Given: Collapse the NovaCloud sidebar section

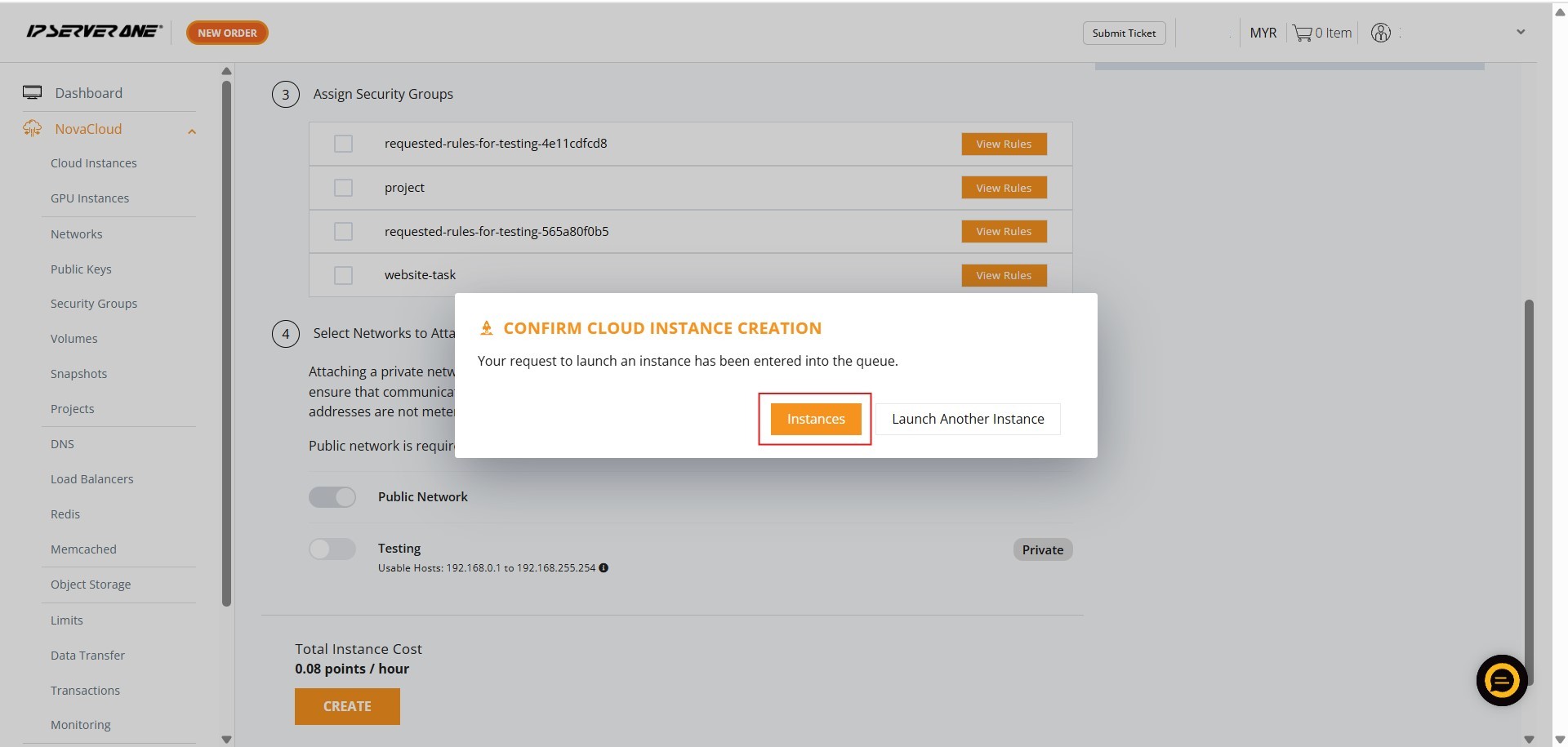Looking at the screenshot, I should coord(192,131).
